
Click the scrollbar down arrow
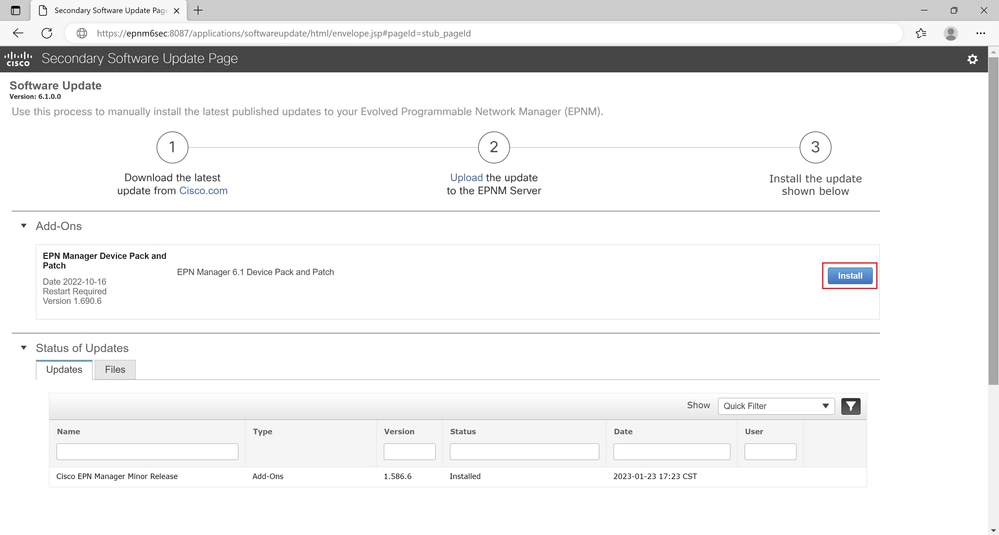[993, 530]
